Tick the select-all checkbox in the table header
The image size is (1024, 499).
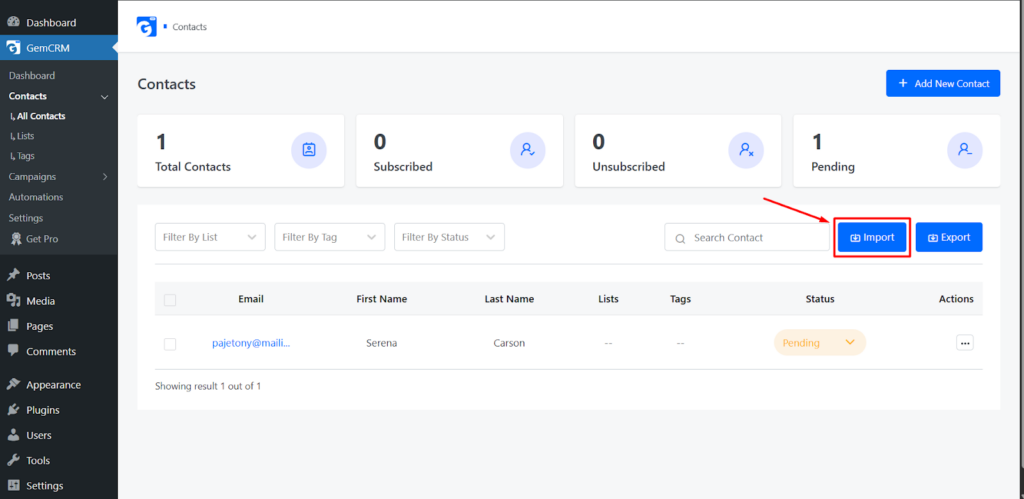tap(170, 300)
